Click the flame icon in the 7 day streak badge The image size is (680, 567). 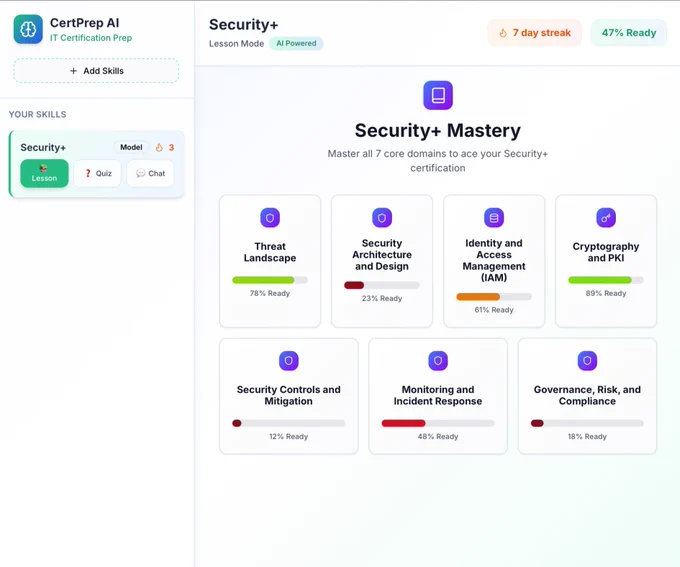click(x=503, y=33)
